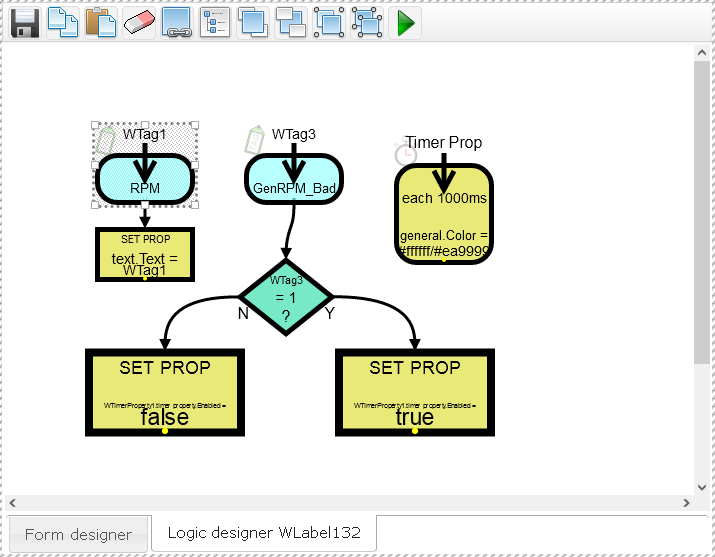Select the WTag3 = 1 decision diamond
The image size is (715, 557).
[x=286, y=296]
